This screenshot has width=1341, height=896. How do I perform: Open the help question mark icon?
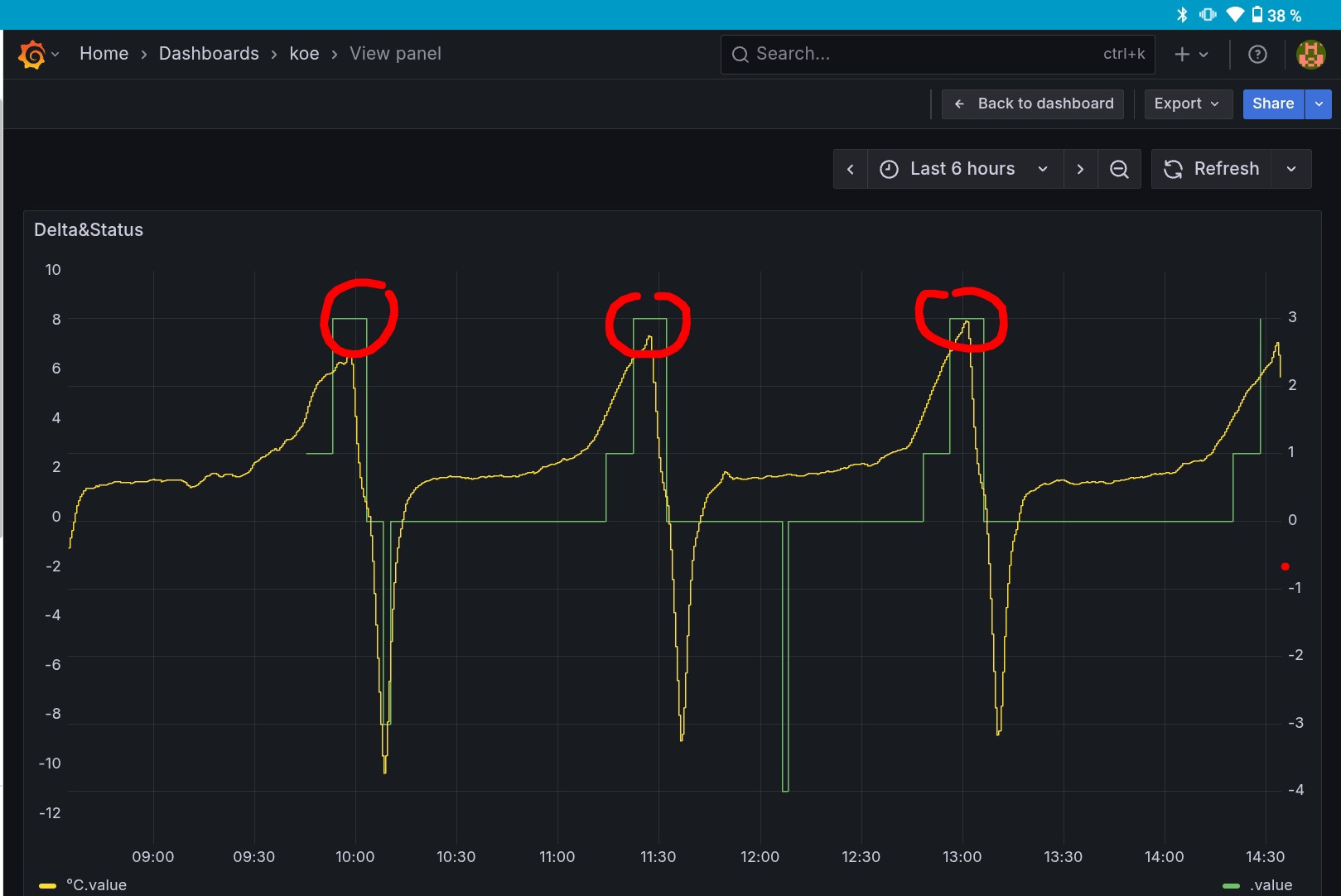pyautogui.click(x=1257, y=55)
